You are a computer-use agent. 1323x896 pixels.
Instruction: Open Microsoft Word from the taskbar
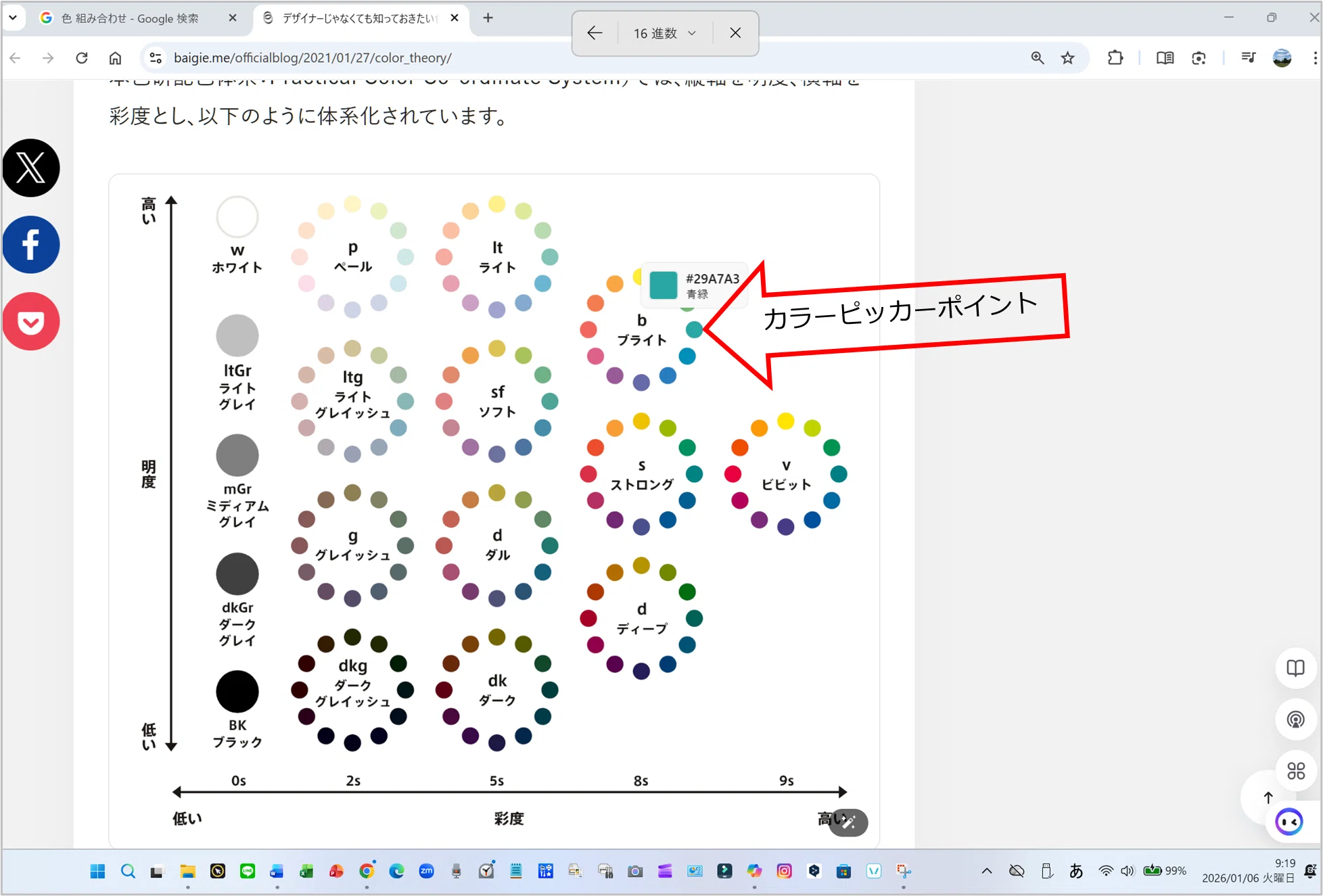click(277, 871)
